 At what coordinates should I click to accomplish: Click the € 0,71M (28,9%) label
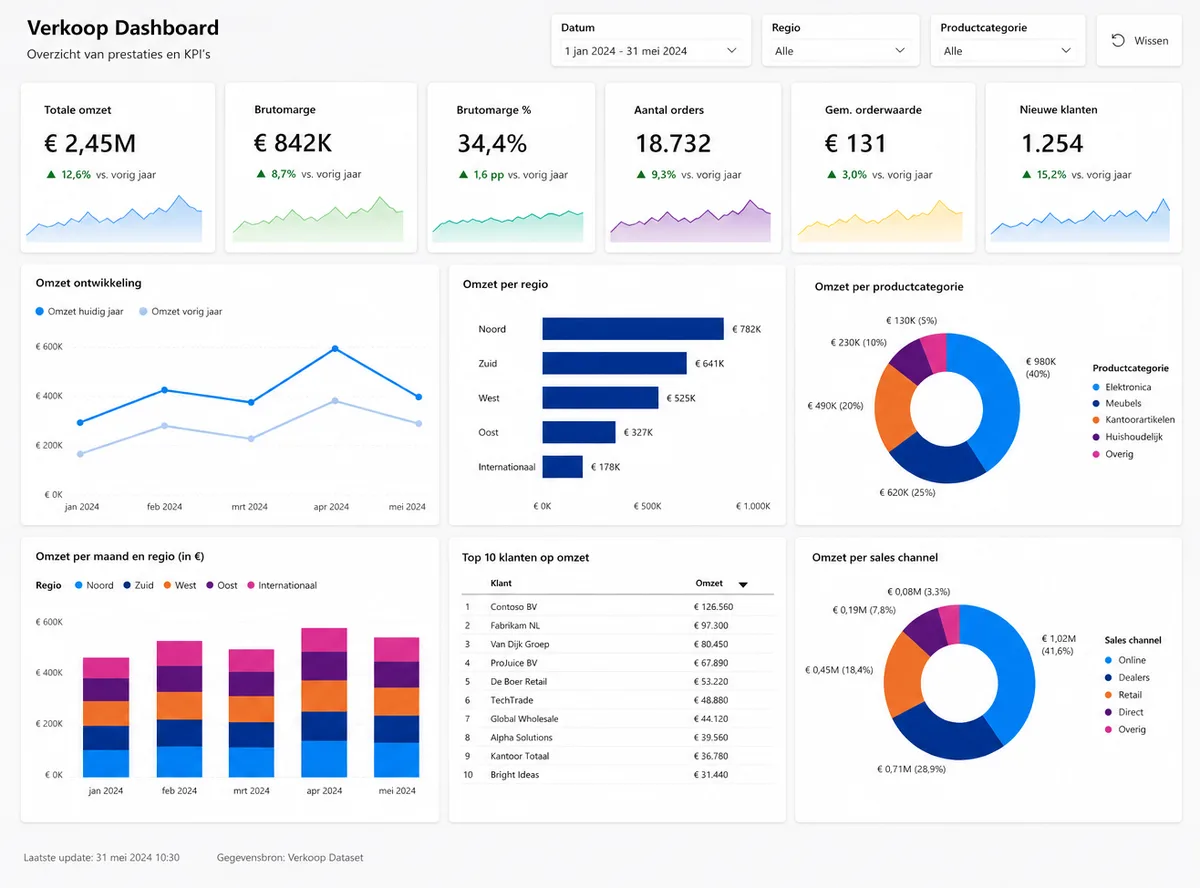911,769
